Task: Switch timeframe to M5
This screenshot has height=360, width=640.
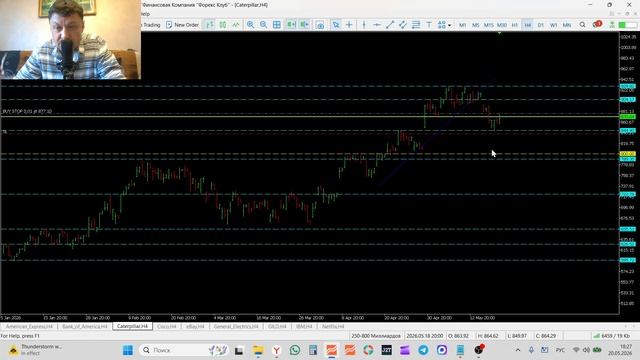Action: (x=476, y=25)
